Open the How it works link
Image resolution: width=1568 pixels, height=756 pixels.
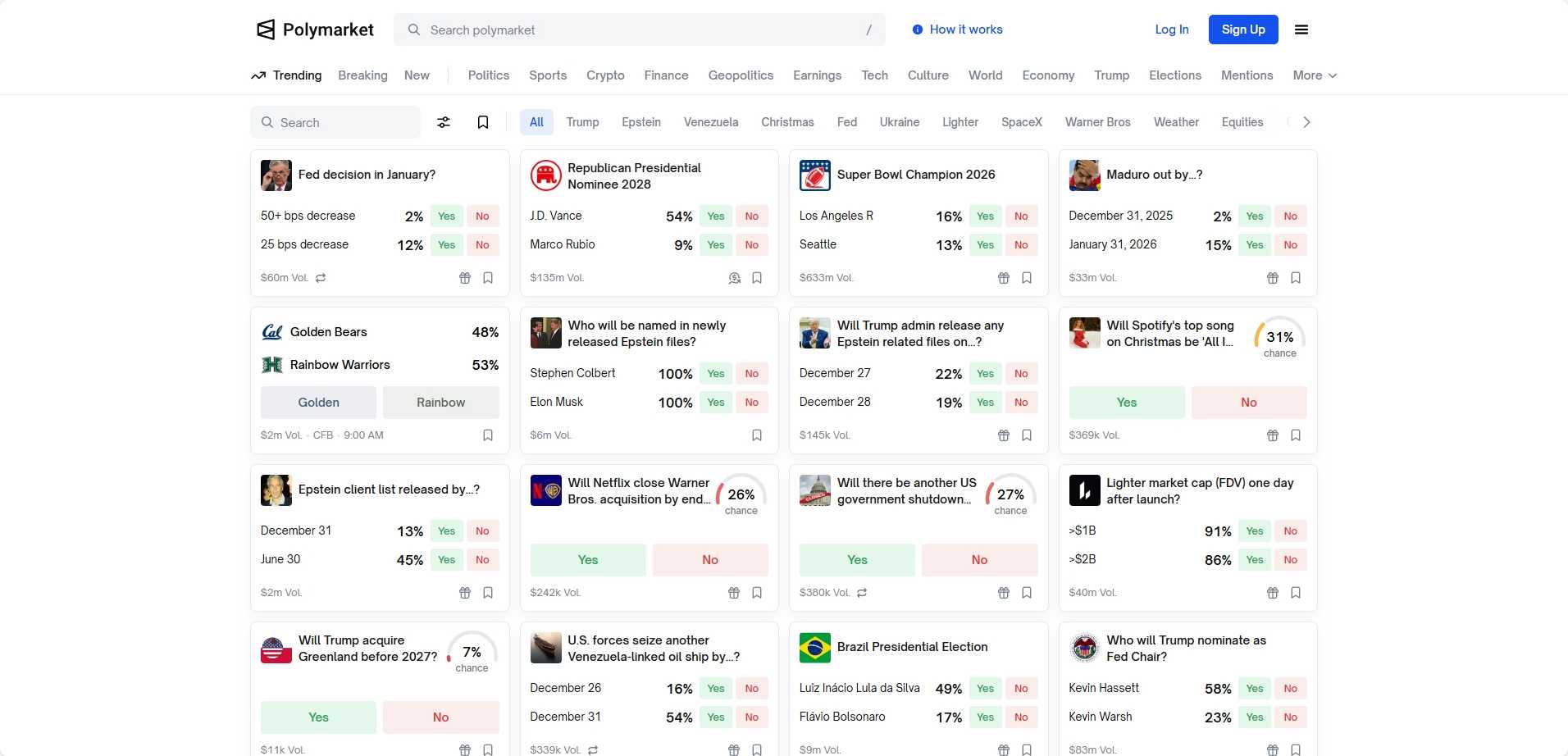957,30
